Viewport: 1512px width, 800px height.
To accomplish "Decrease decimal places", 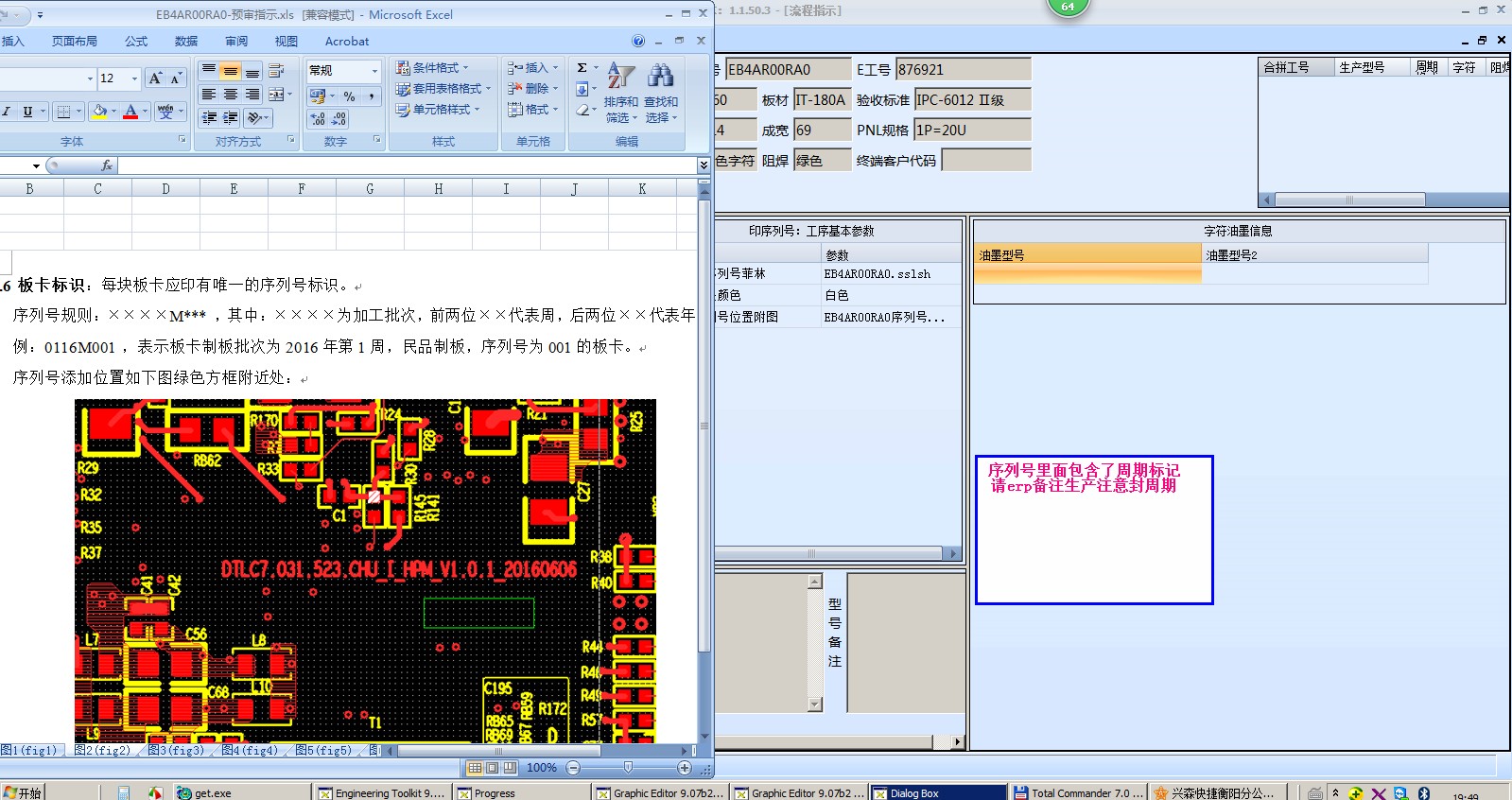I will pos(339,119).
